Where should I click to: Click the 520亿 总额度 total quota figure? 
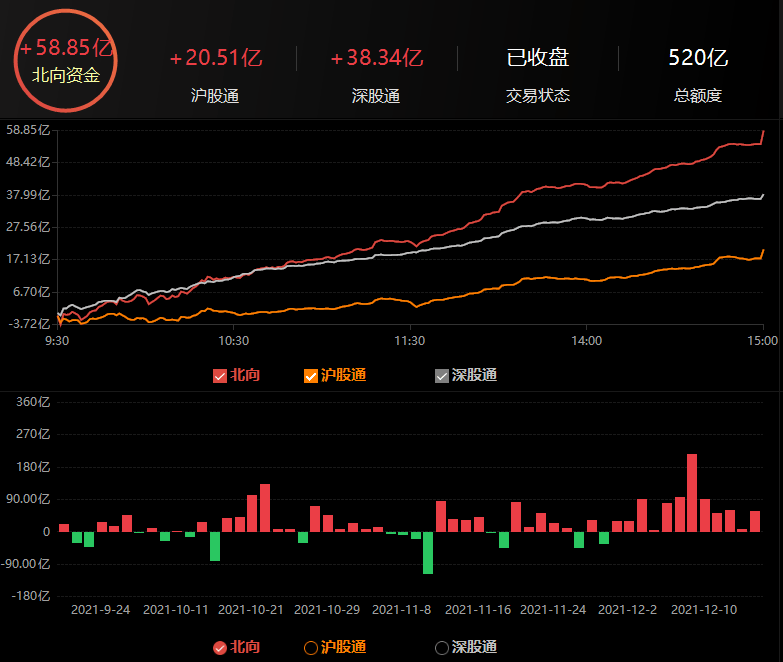point(697,58)
